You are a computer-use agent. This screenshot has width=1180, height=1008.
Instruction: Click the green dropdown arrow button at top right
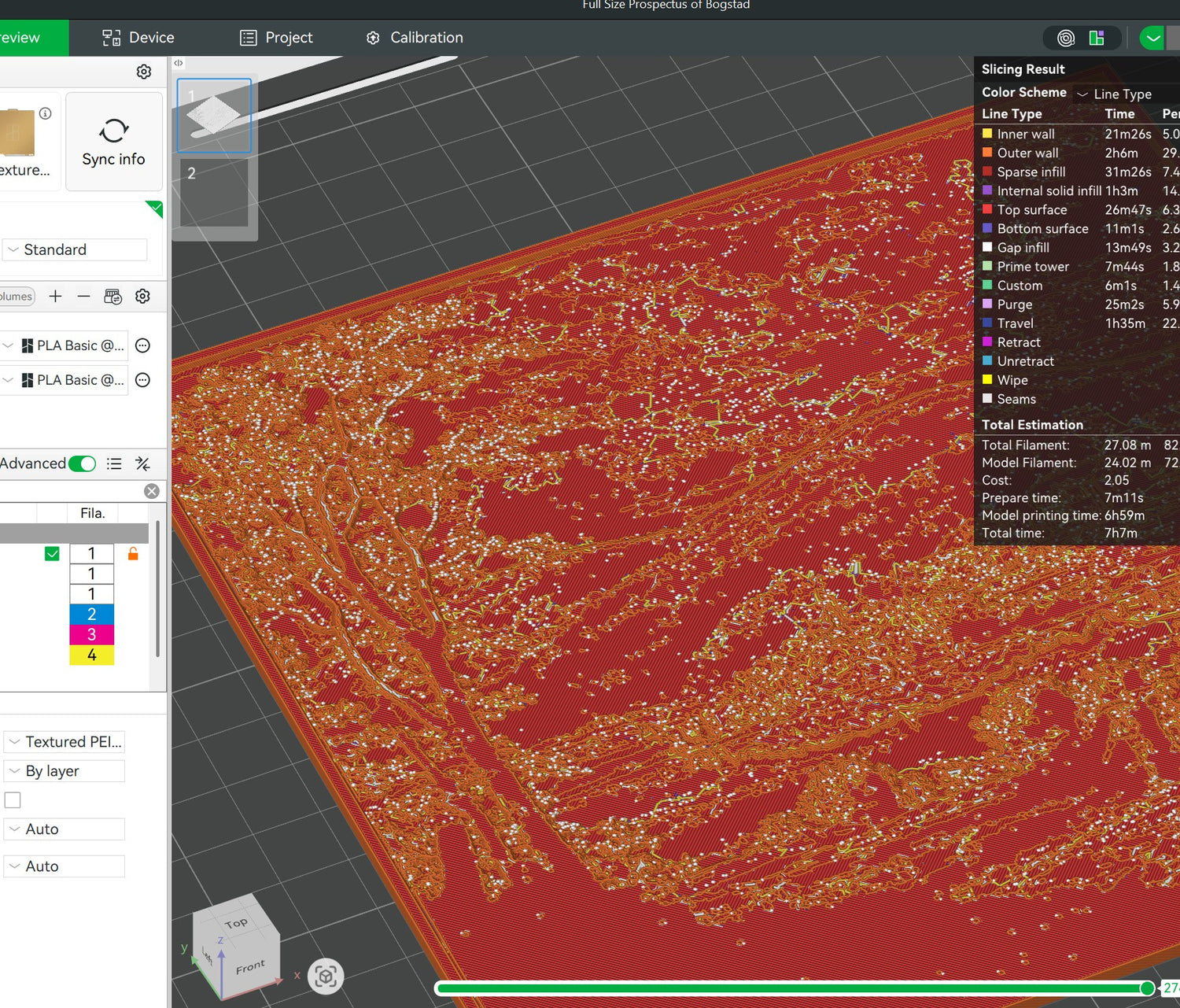1152,38
